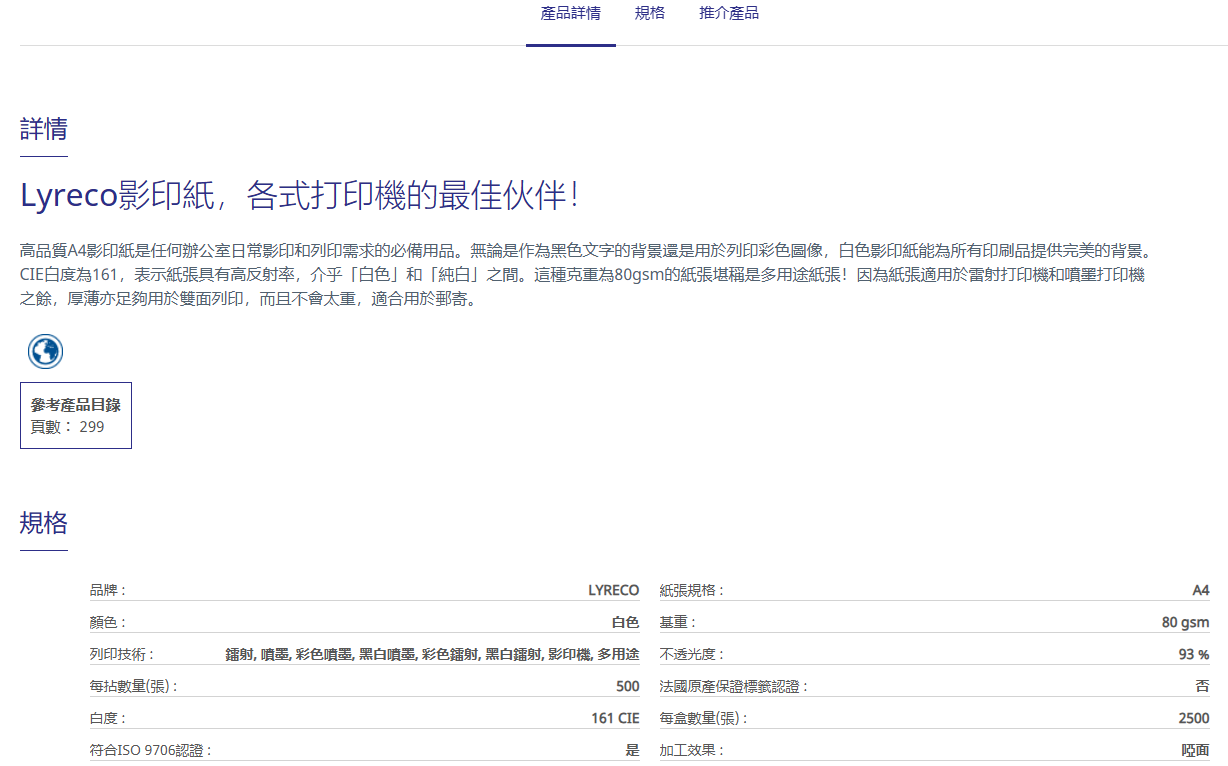Select the 加工效果 value 啞面
Screen dimensions: 1228x766
[1196, 751]
